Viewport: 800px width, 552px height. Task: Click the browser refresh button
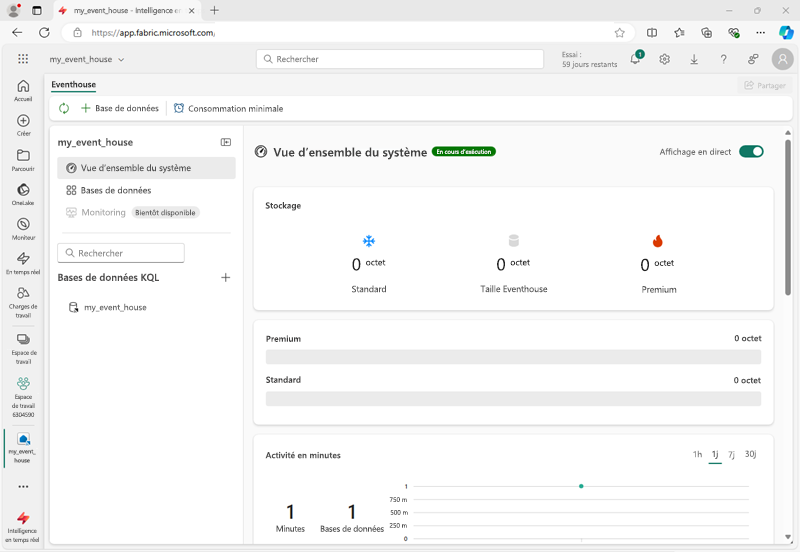tap(44, 33)
